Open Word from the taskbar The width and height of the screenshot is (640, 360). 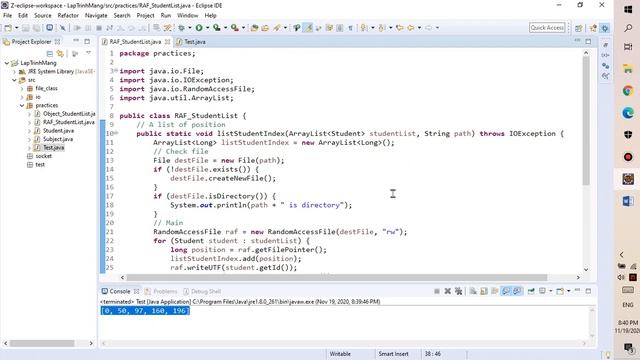[x=628, y=201]
